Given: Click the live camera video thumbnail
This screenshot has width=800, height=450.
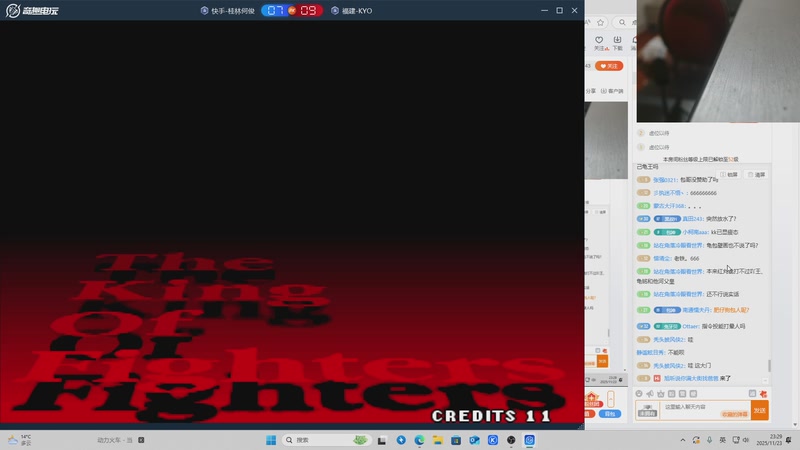Looking at the screenshot, I should 718,61.
